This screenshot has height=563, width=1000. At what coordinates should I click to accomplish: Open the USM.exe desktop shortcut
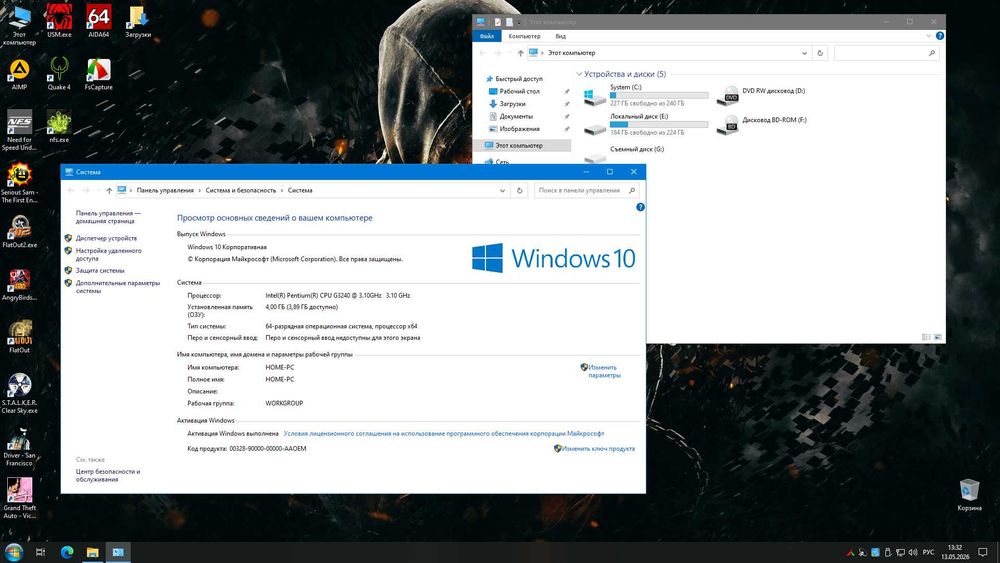59,21
